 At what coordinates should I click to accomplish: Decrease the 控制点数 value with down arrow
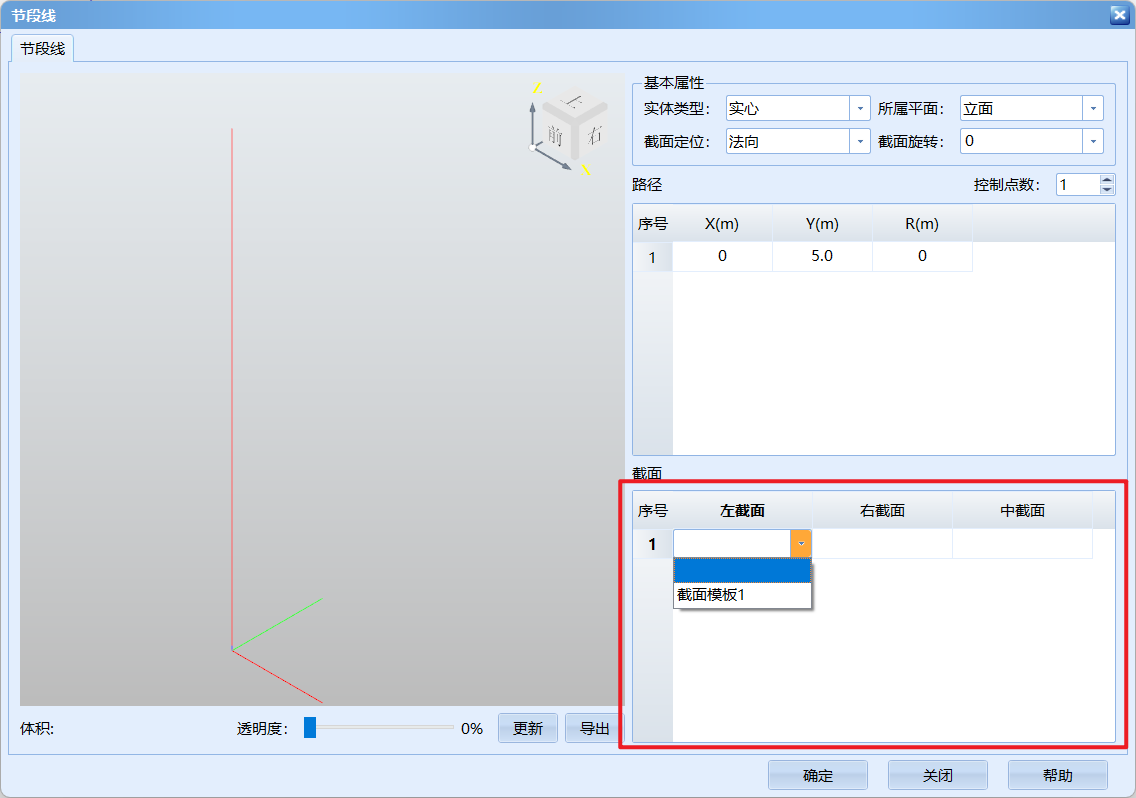point(1106,189)
